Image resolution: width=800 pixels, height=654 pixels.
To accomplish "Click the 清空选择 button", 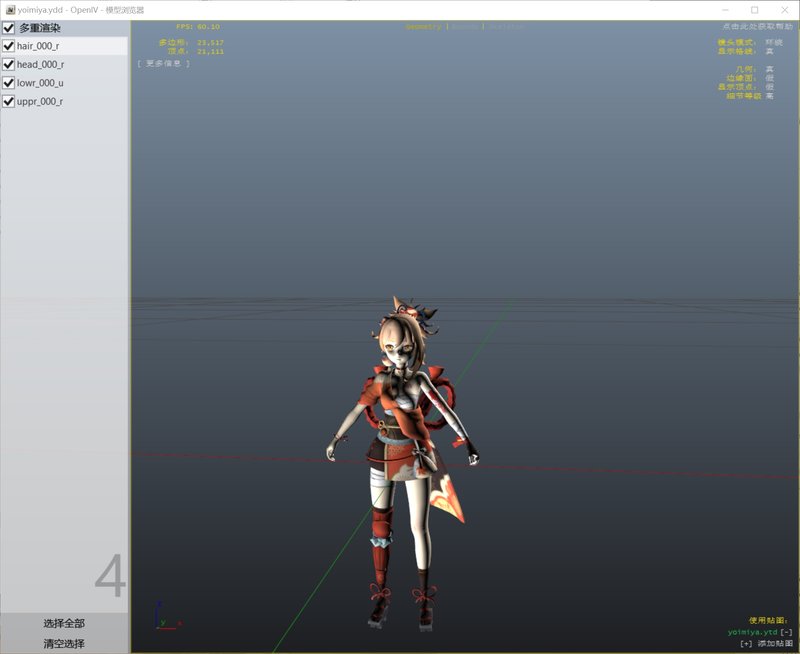I will (x=64, y=644).
